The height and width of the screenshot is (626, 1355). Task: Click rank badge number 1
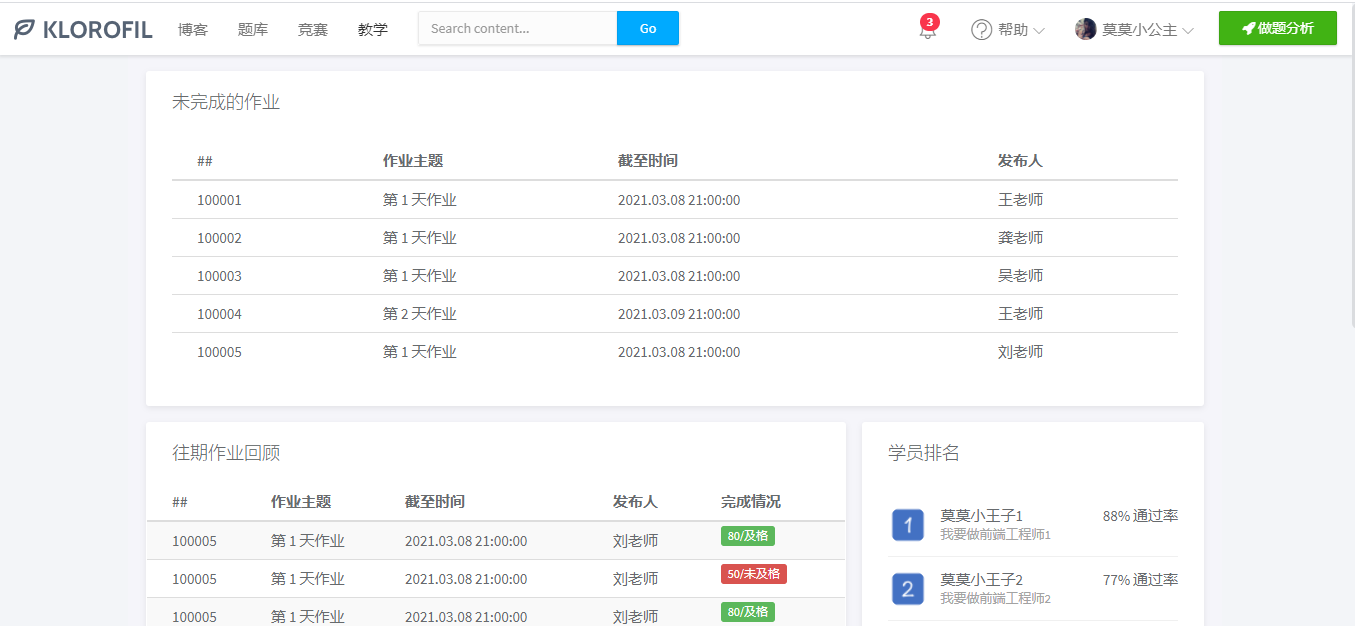coord(907,524)
